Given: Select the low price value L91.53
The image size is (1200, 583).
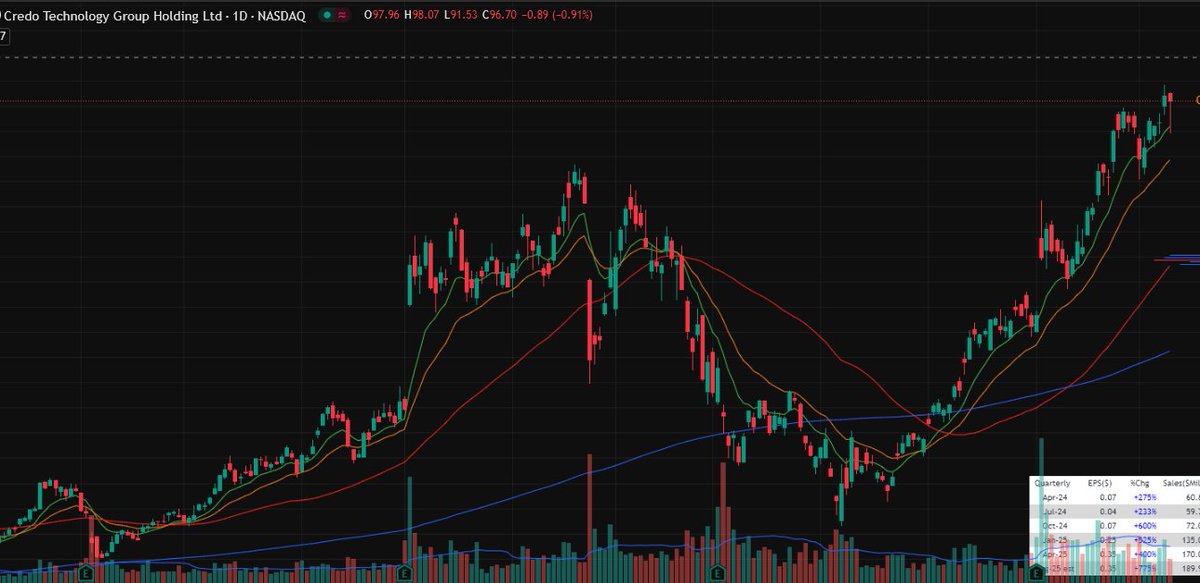Looking at the screenshot, I should (x=463, y=15).
